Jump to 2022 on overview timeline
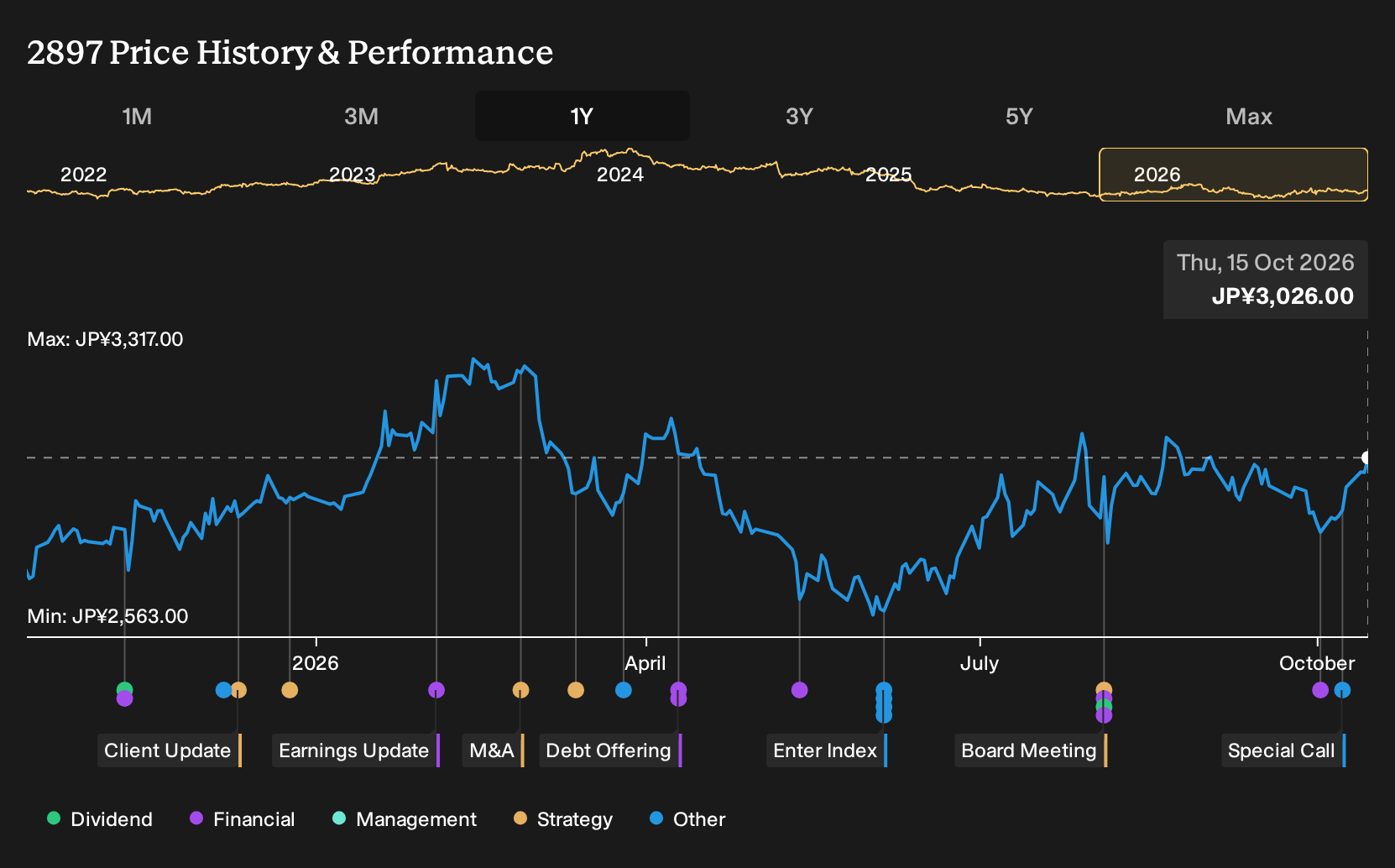1395x868 pixels. (84, 175)
